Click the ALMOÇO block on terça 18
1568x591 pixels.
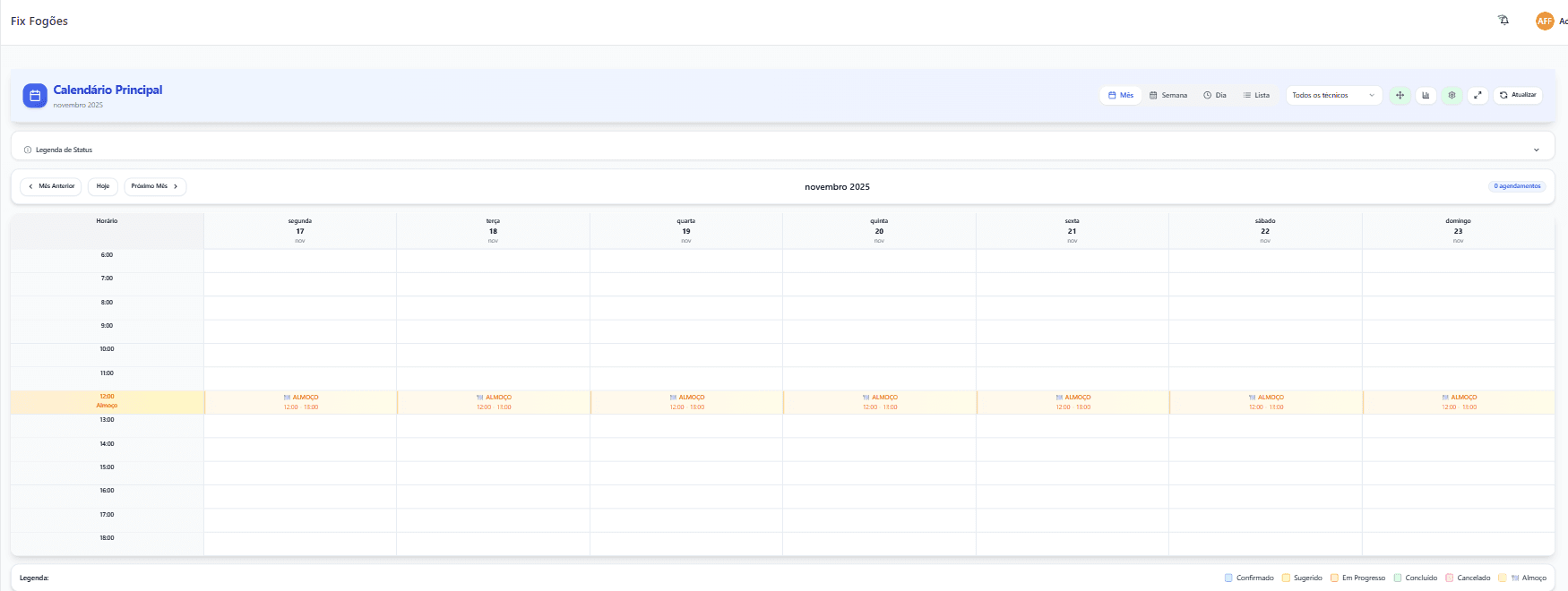pos(494,402)
